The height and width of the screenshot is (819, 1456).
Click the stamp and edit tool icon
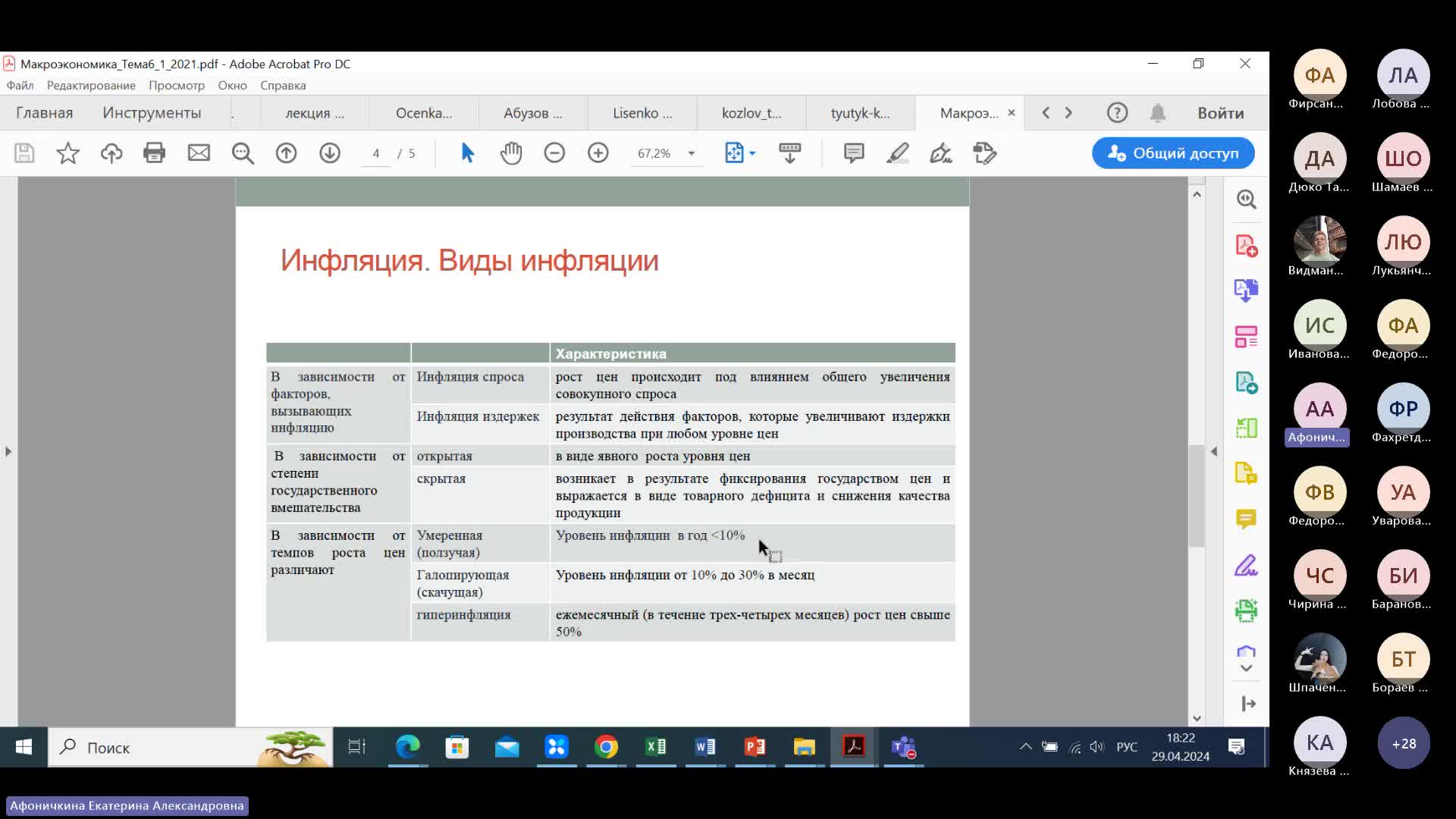[x=984, y=153]
